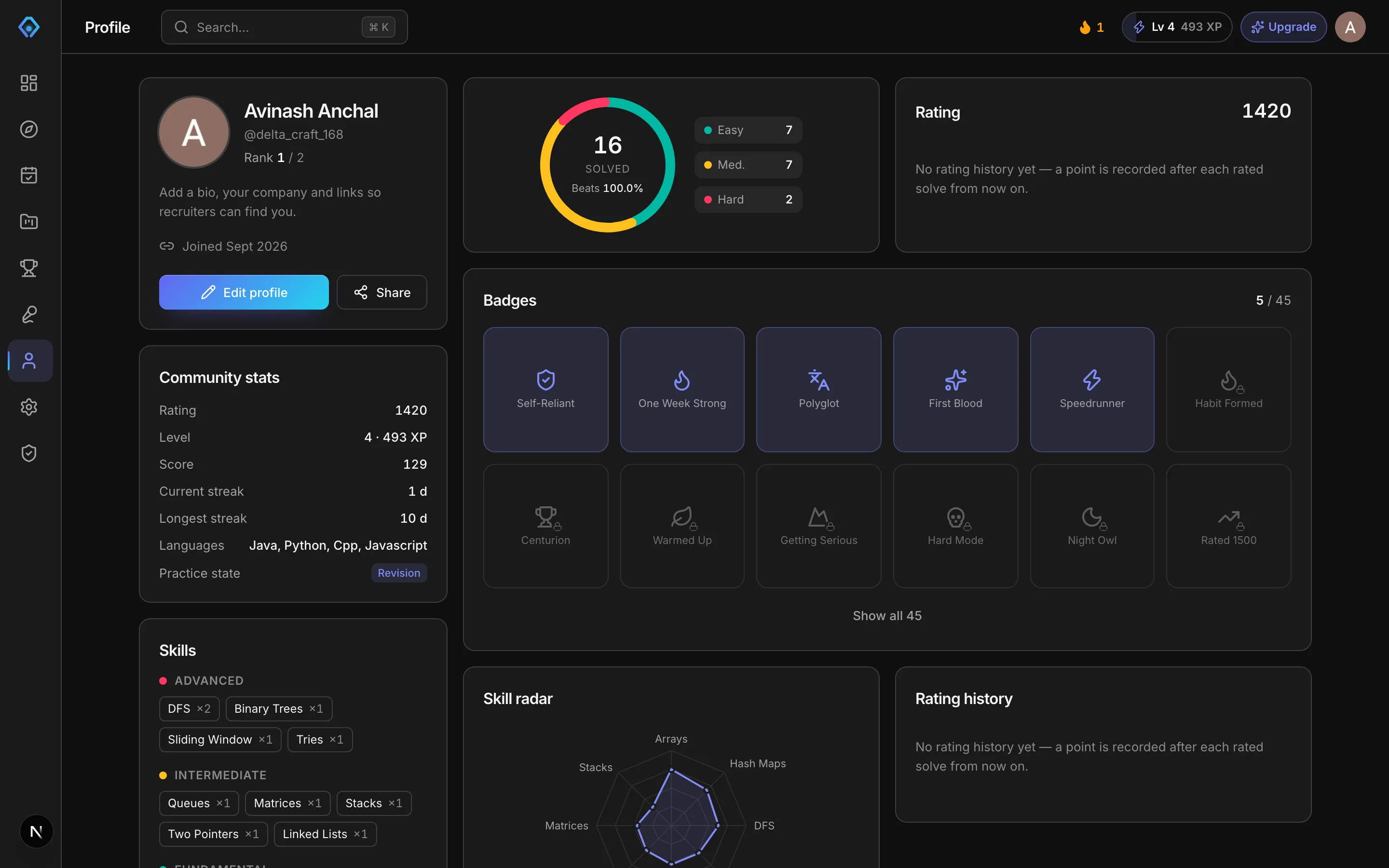Click the locked Habit Formed badge
1389x868 pixels.
point(1228,389)
